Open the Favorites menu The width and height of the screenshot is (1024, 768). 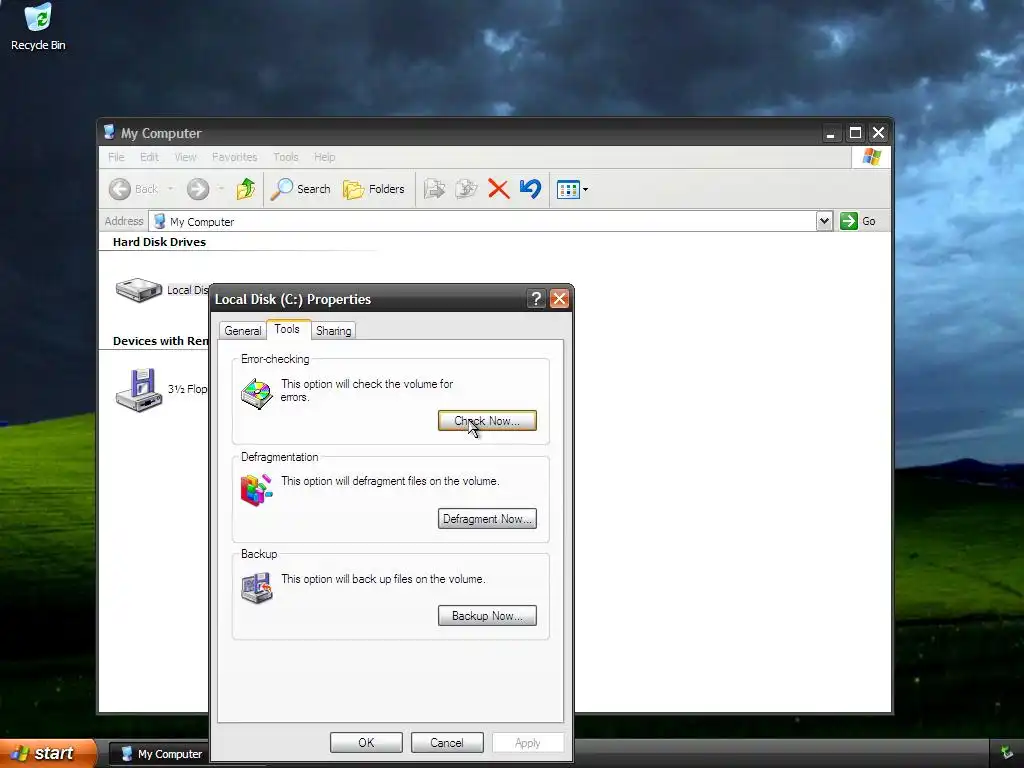(234, 157)
